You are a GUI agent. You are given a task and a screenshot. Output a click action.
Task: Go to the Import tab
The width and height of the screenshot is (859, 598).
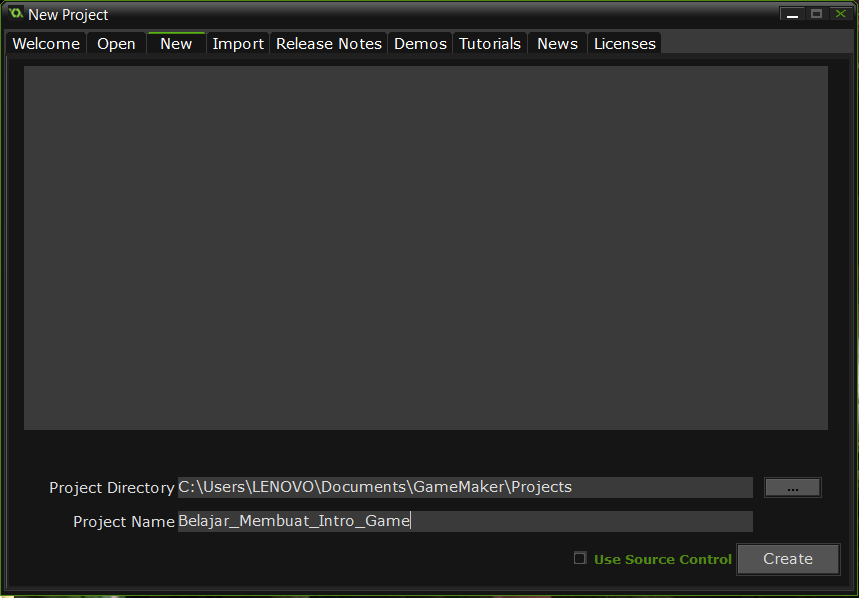coord(238,43)
